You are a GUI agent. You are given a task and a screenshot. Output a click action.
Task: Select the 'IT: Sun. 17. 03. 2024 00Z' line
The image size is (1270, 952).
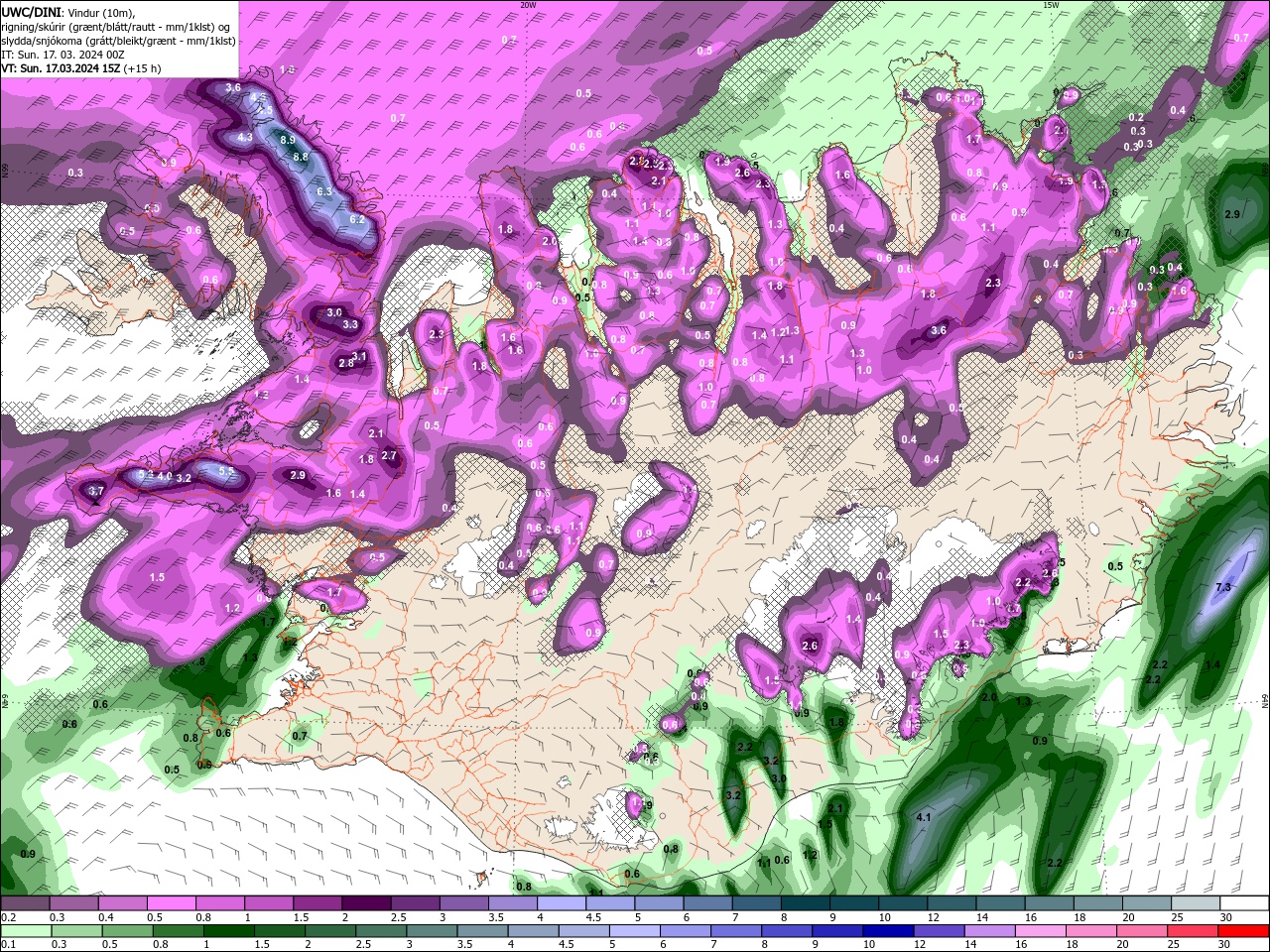pyautogui.click(x=63, y=55)
